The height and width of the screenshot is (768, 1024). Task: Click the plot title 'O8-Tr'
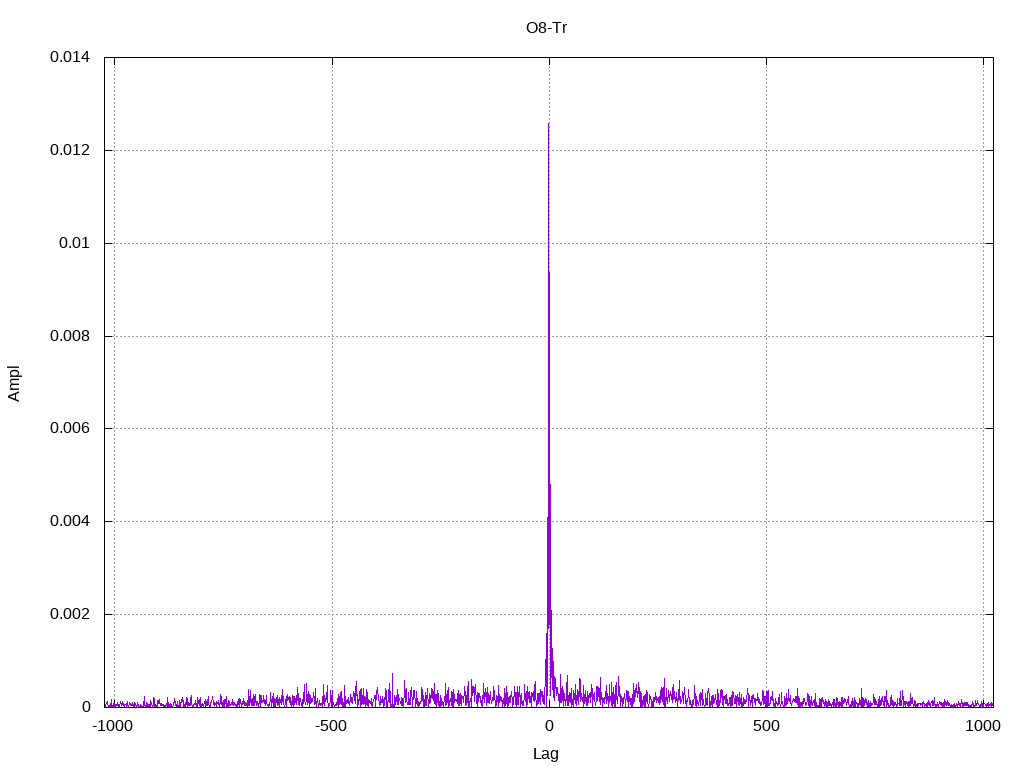546,28
